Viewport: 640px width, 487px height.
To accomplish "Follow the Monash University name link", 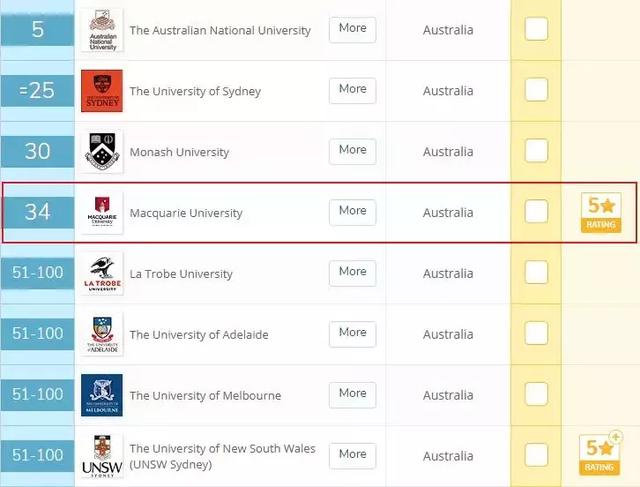I will click(179, 152).
